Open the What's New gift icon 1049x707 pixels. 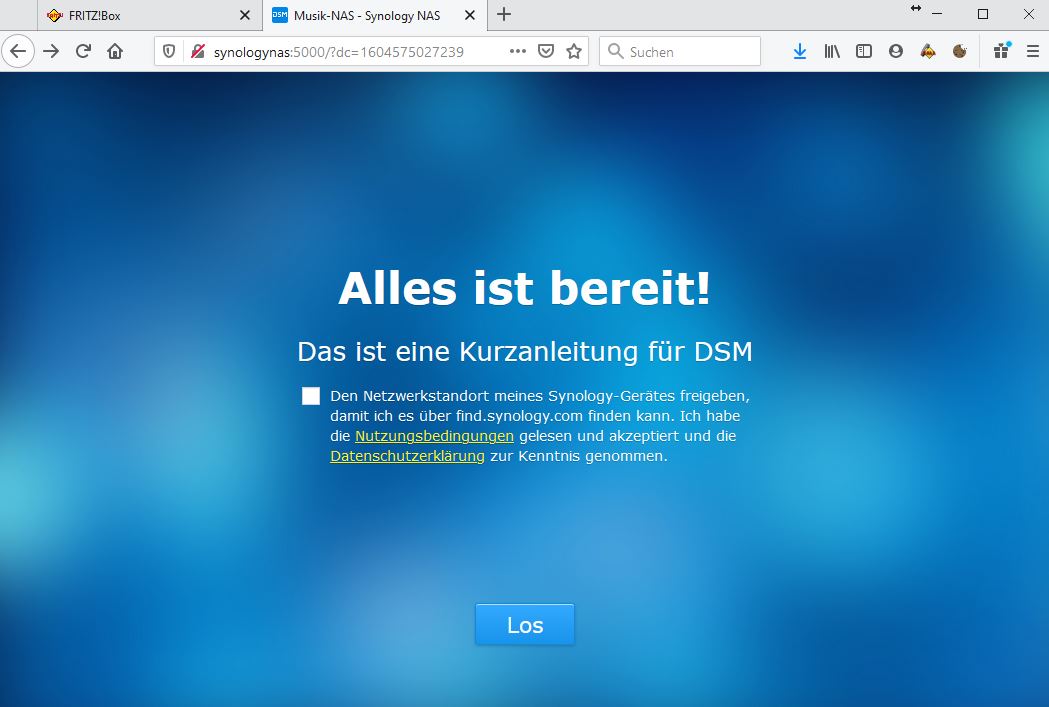click(1002, 52)
